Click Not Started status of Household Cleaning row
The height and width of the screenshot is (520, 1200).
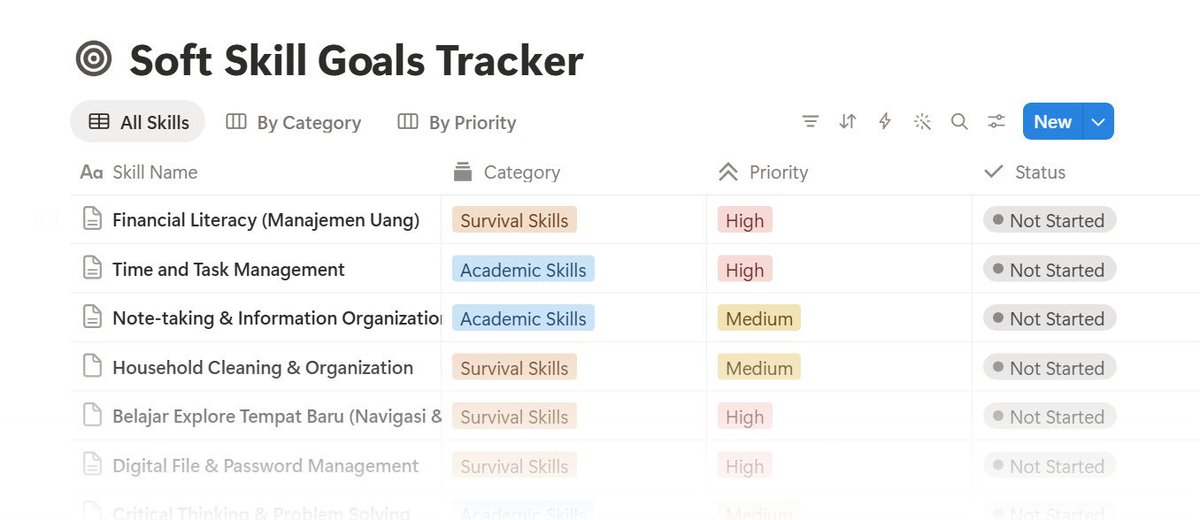(1049, 367)
